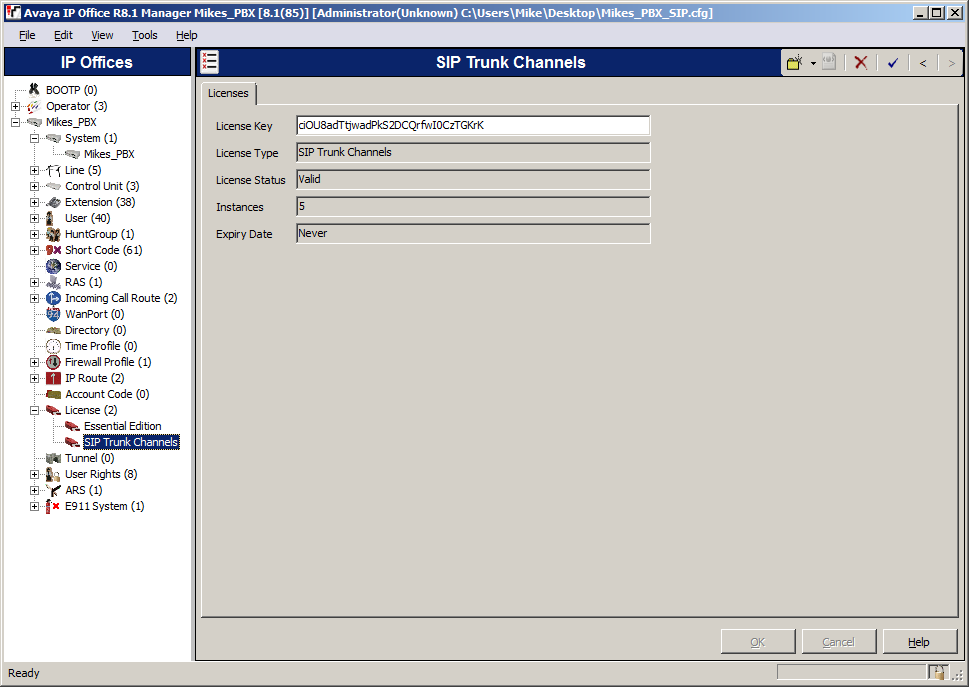This screenshot has height=687, width=969.
Task: Click the User person icon
Action: tap(50, 218)
